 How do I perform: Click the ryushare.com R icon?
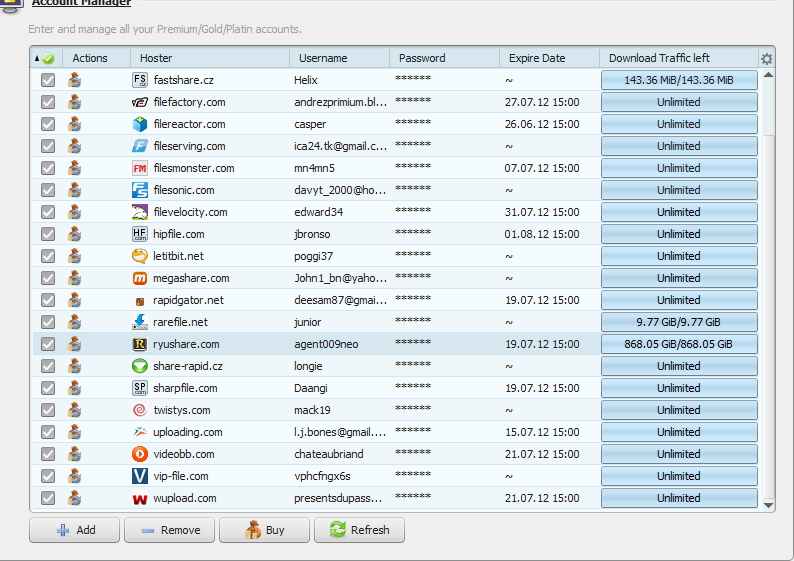click(x=140, y=344)
